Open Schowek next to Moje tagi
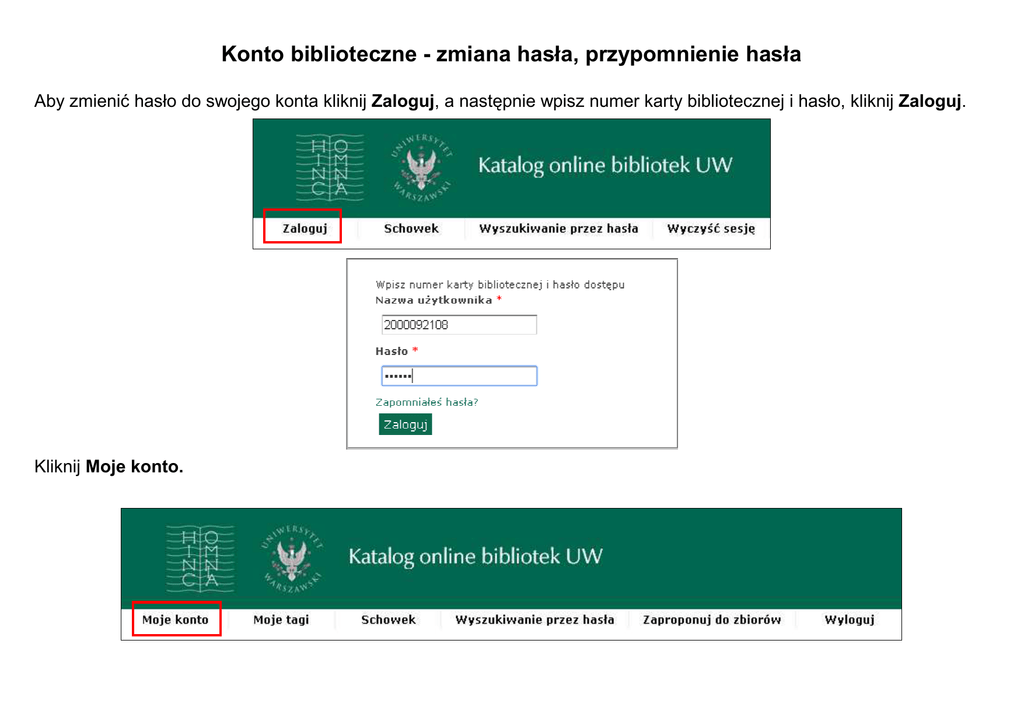 click(388, 620)
